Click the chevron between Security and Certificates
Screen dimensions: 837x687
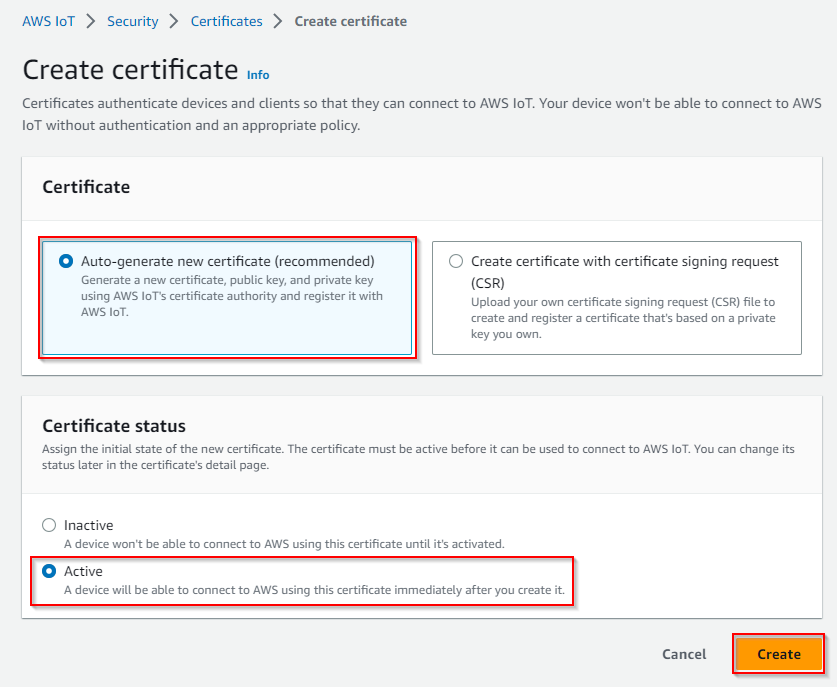174,21
